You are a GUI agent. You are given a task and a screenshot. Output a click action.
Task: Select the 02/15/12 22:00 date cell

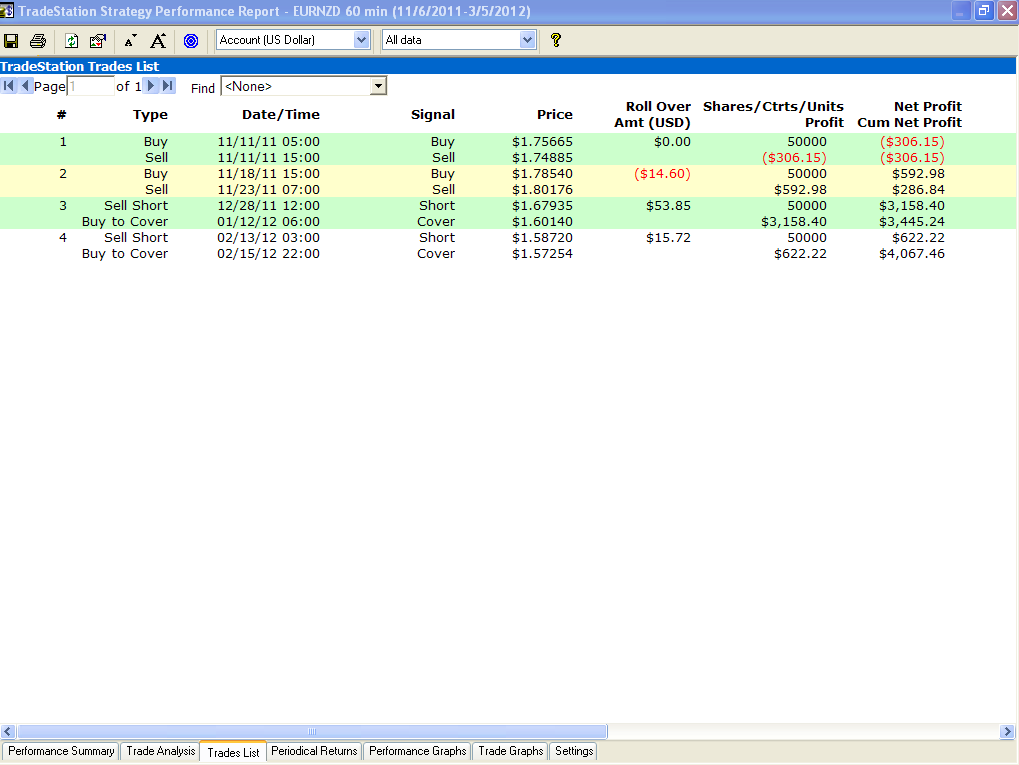point(268,253)
